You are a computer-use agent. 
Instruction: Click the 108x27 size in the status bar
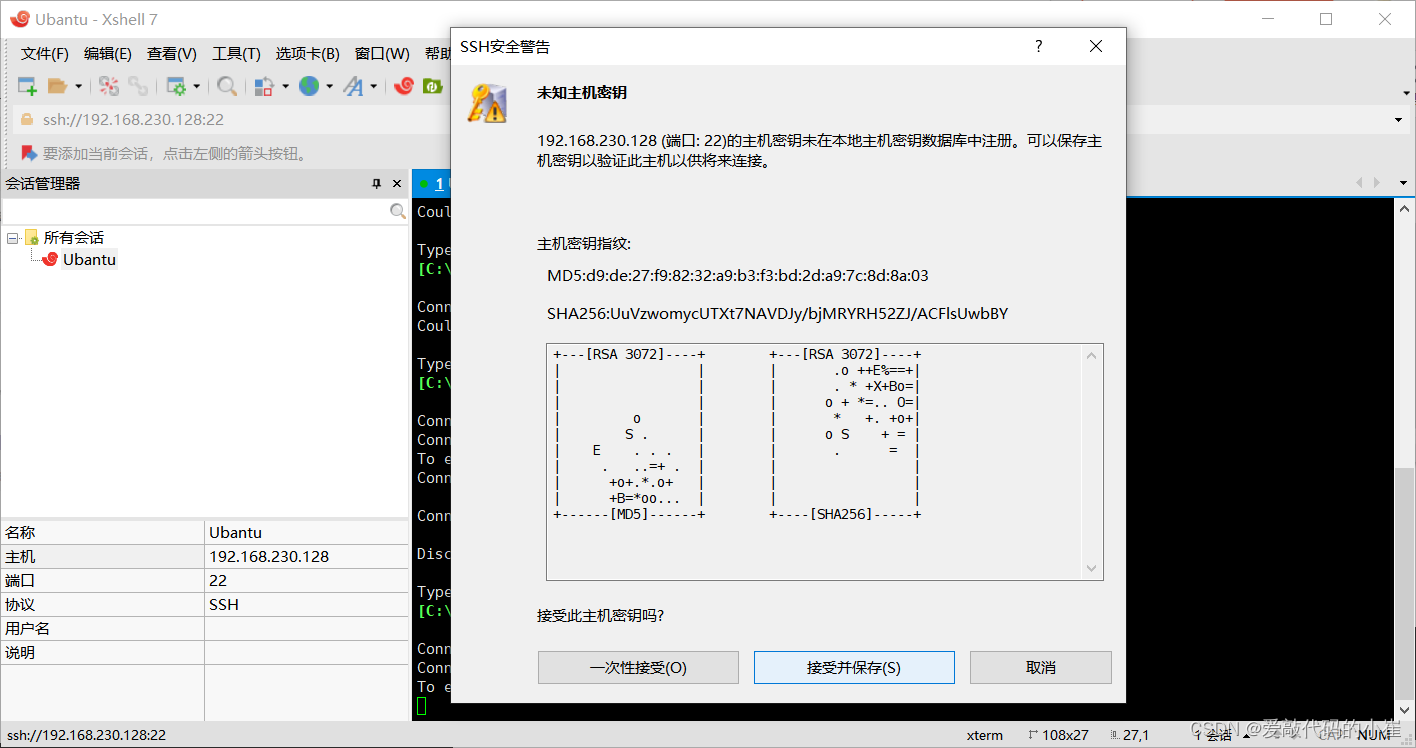1063,735
